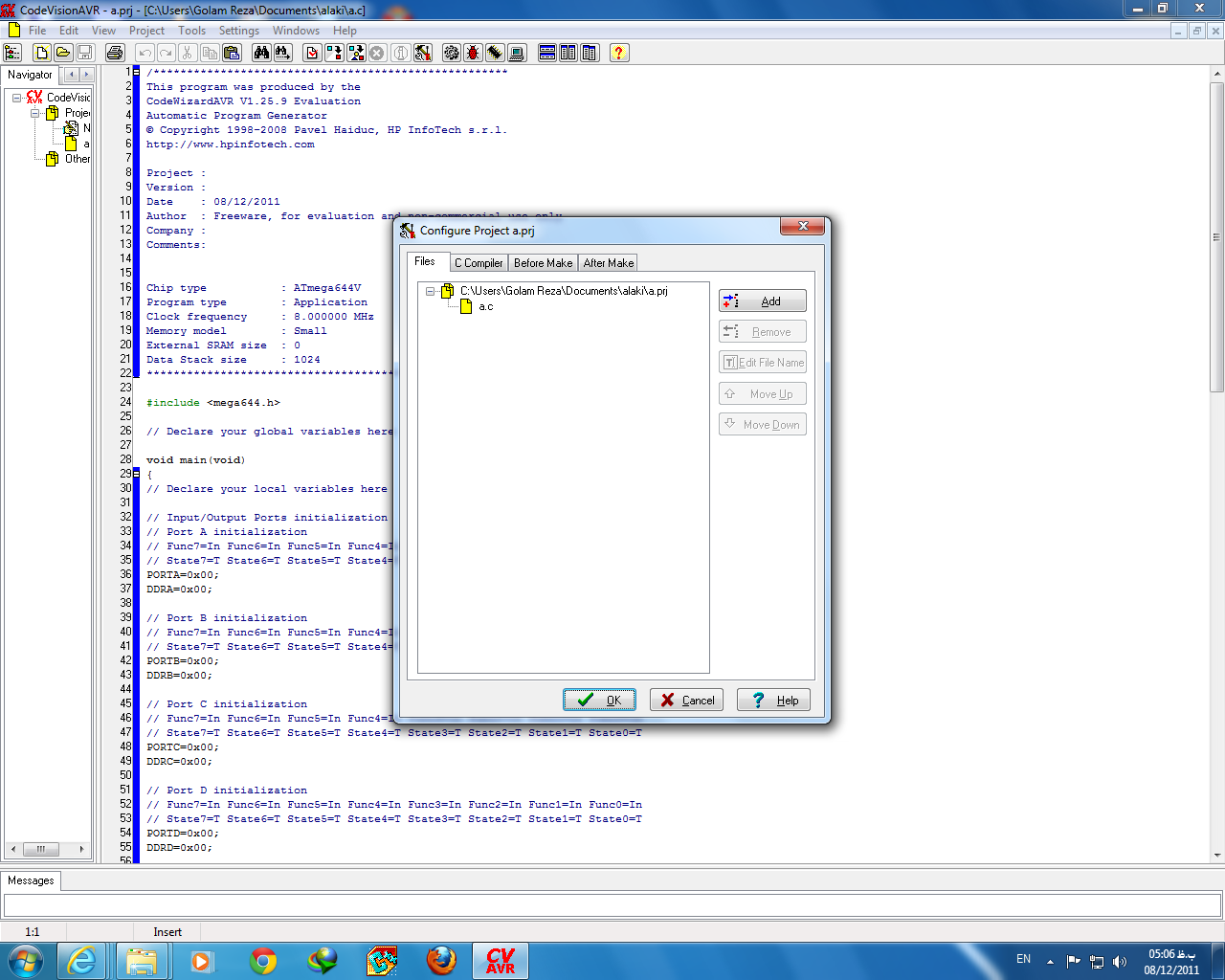
Task: Collapse the CodeVision root tree node
Action: point(17,98)
